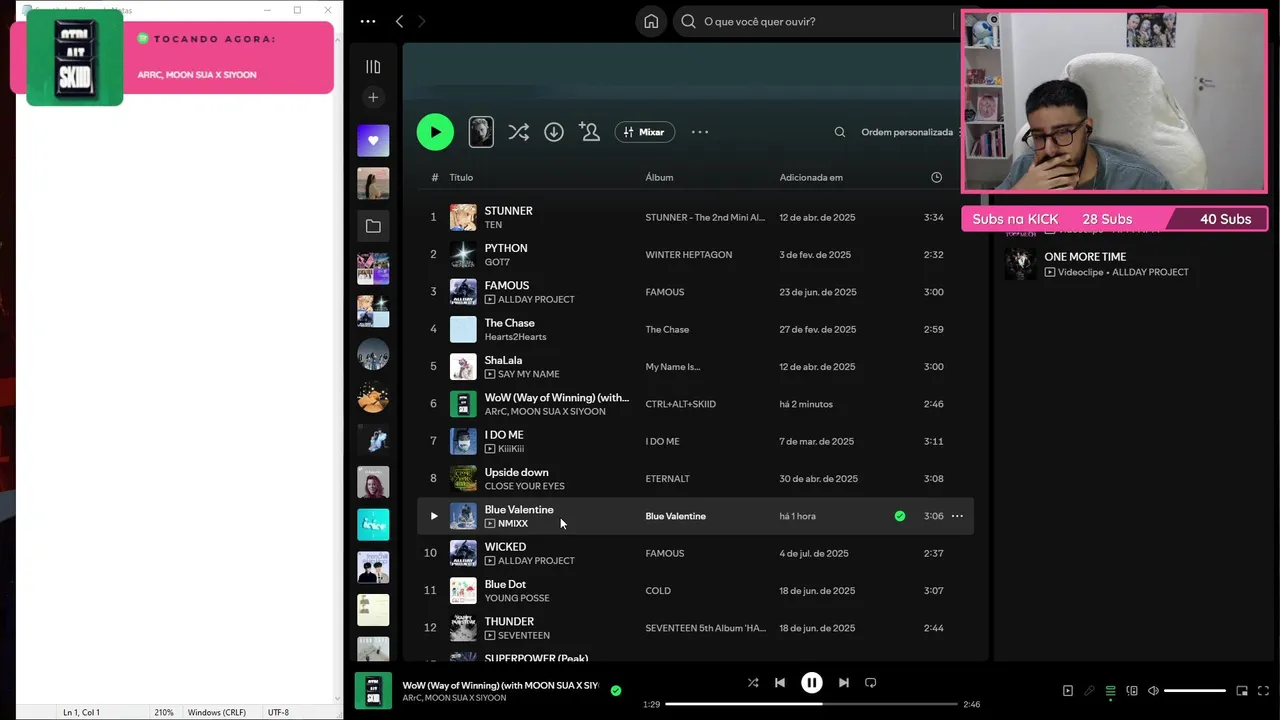1280x720 pixels.
Task: Open the artist link Hearts2Hearts
Action: pyautogui.click(x=515, y=337)
